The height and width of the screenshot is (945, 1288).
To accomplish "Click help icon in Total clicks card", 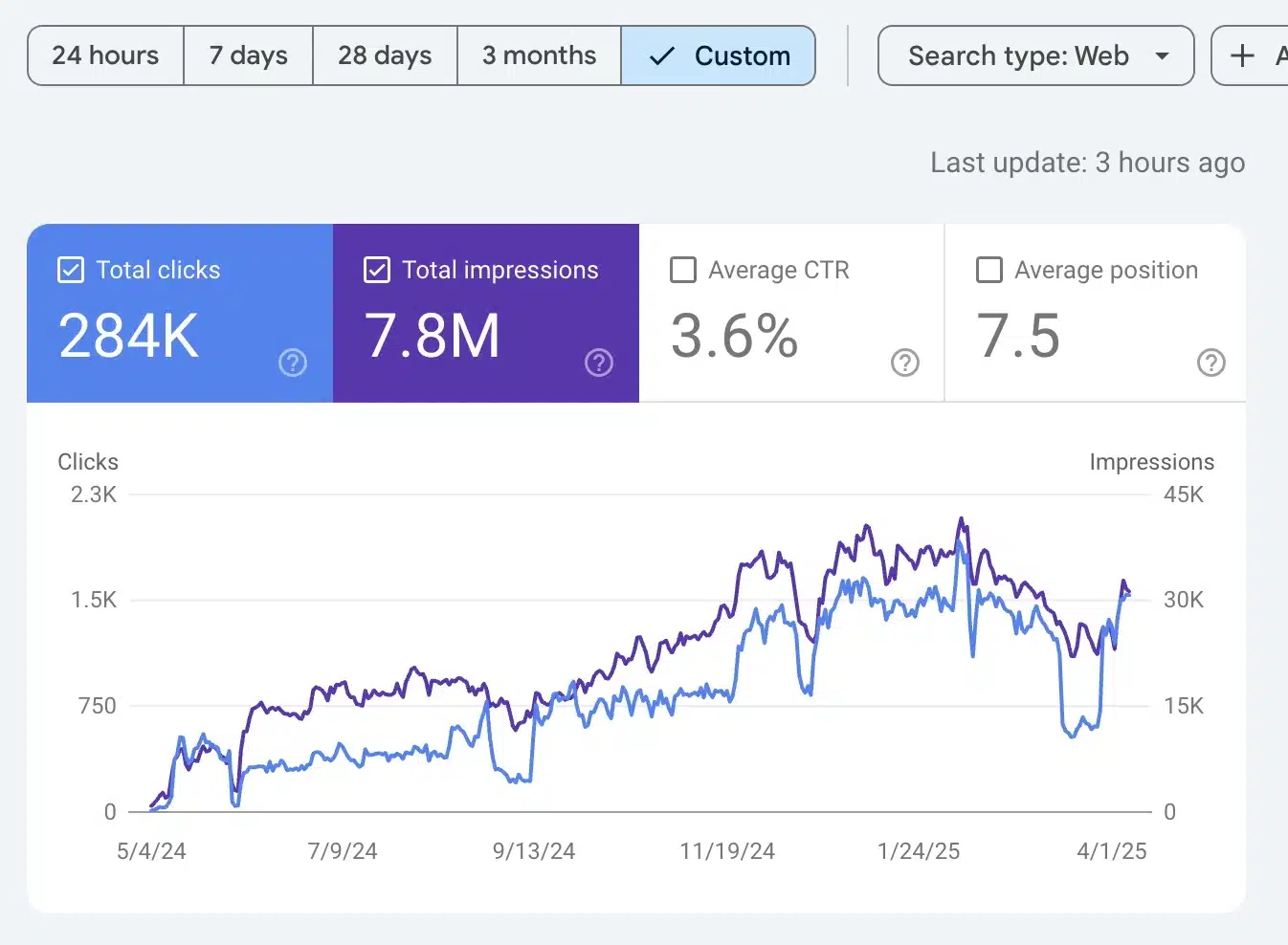I will (x=292, y=363).
